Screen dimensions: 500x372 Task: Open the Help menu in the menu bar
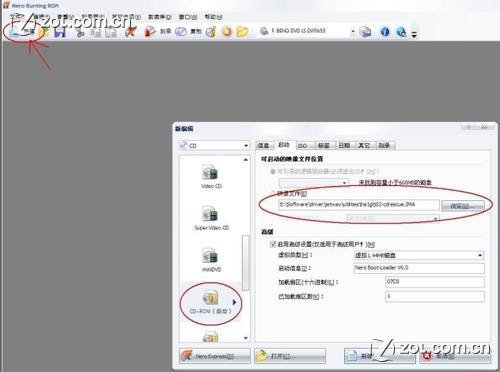coord(213,17)
